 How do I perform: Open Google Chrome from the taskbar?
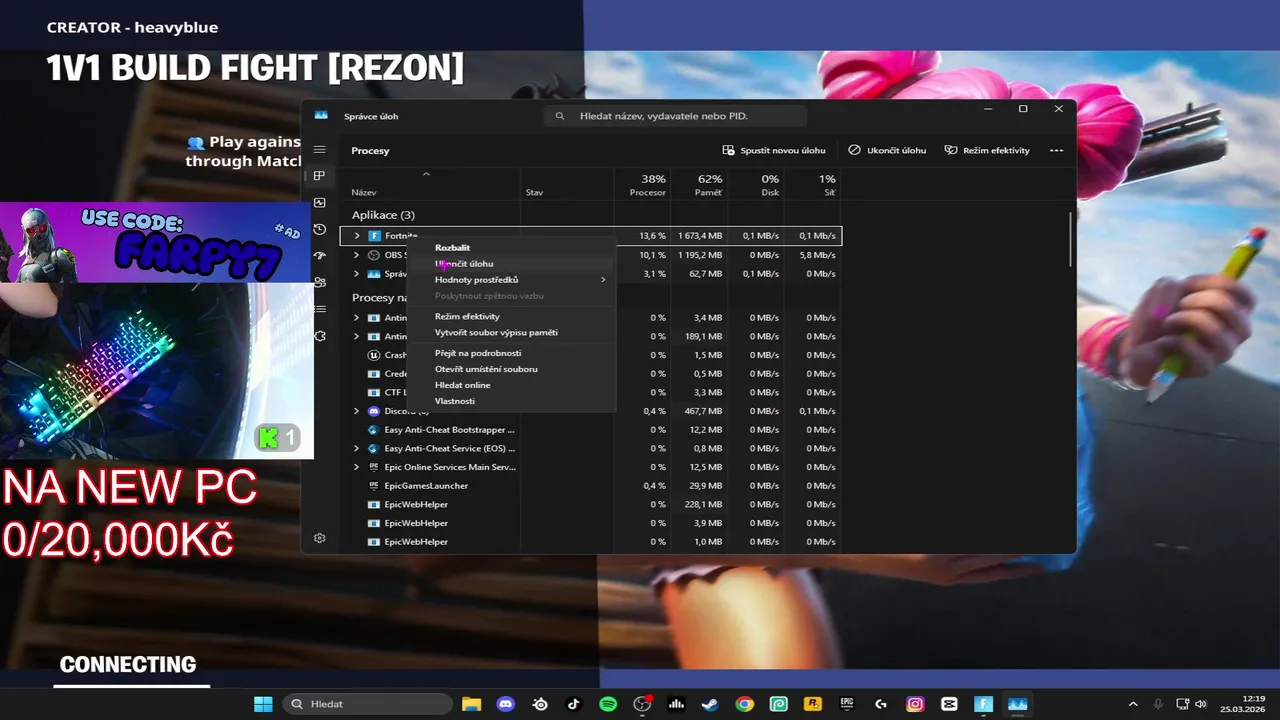click(x=744, y=704)
